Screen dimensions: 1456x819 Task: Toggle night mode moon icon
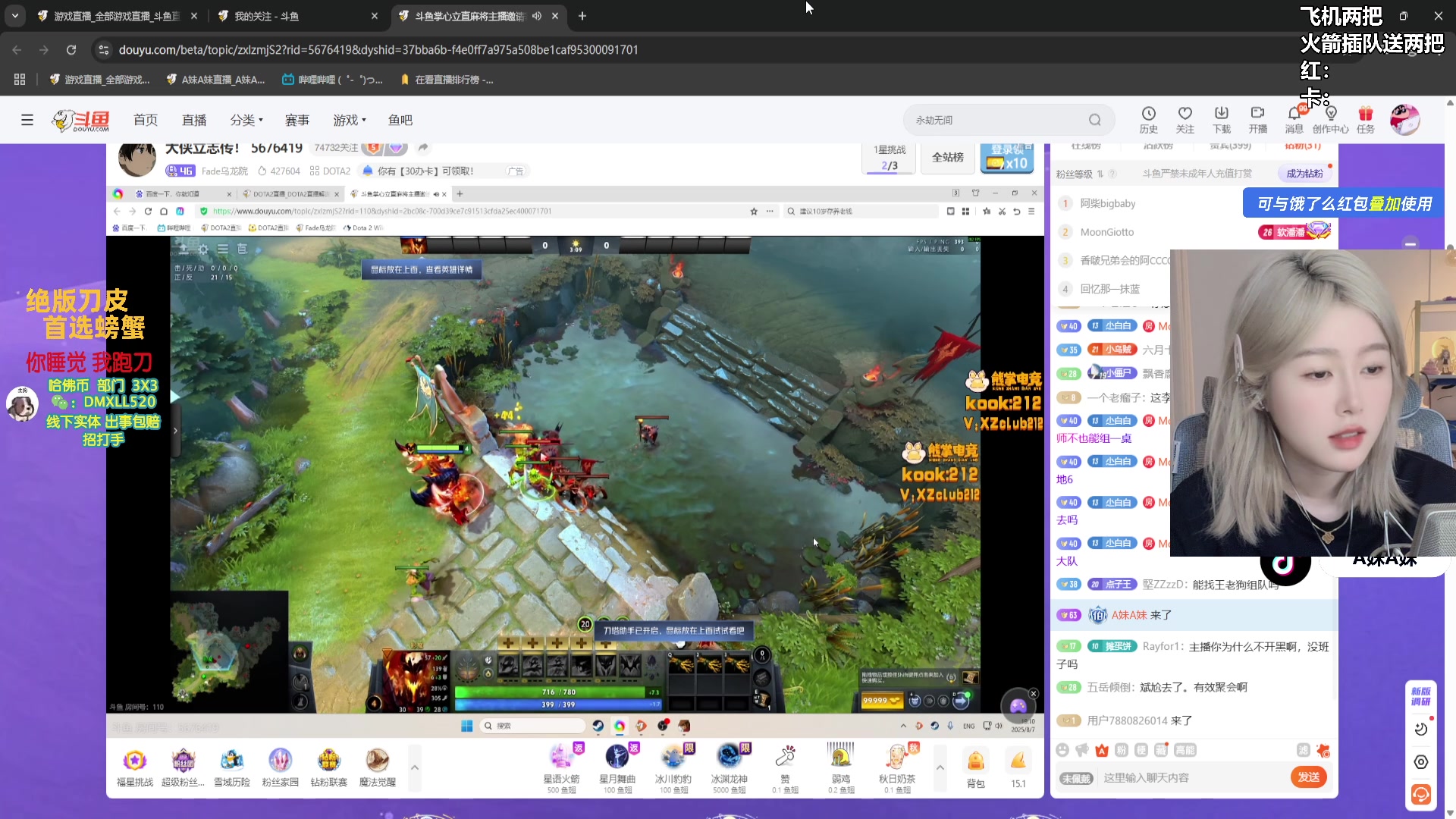click(1421, 730)
